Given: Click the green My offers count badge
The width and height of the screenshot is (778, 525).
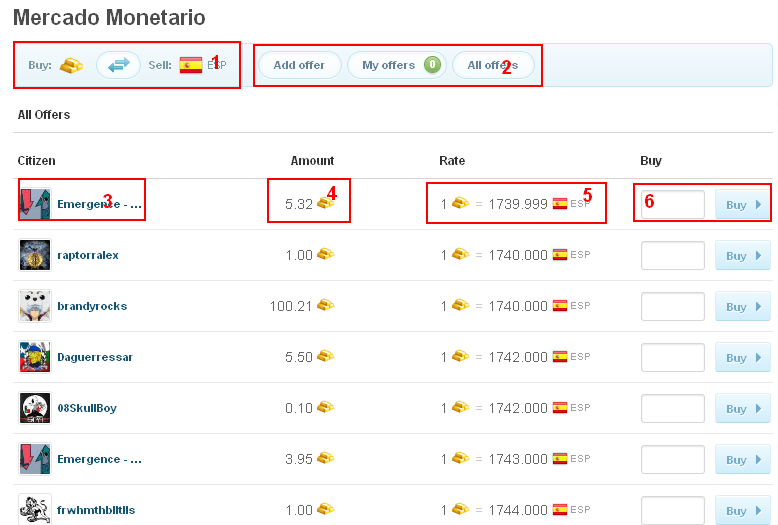Looking at the screenshot, I should pos(432,65).
